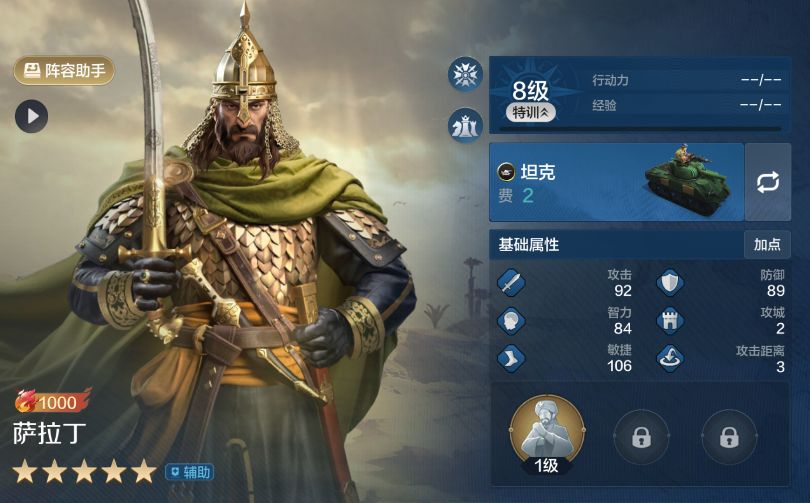Click the 辅助 support role tag
810x503 pixels.
[x=190, y=472]
